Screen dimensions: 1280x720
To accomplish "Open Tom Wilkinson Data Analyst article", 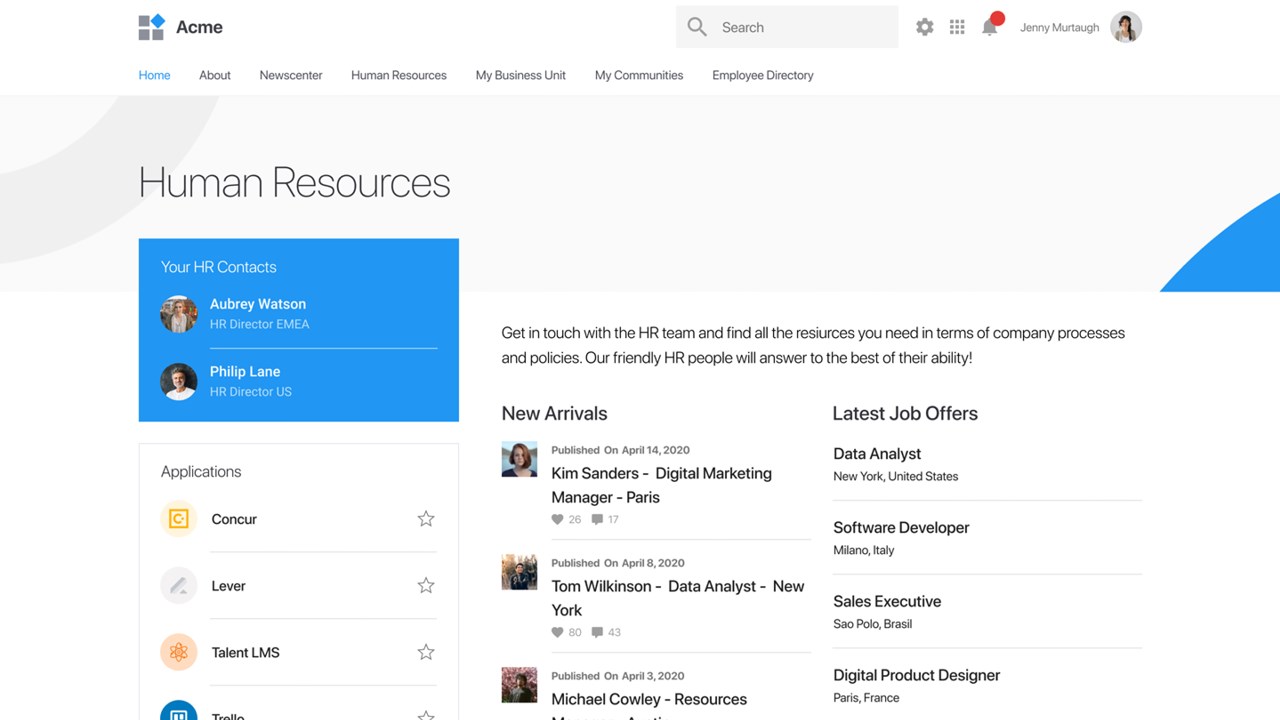I will [x=678, y=598].
